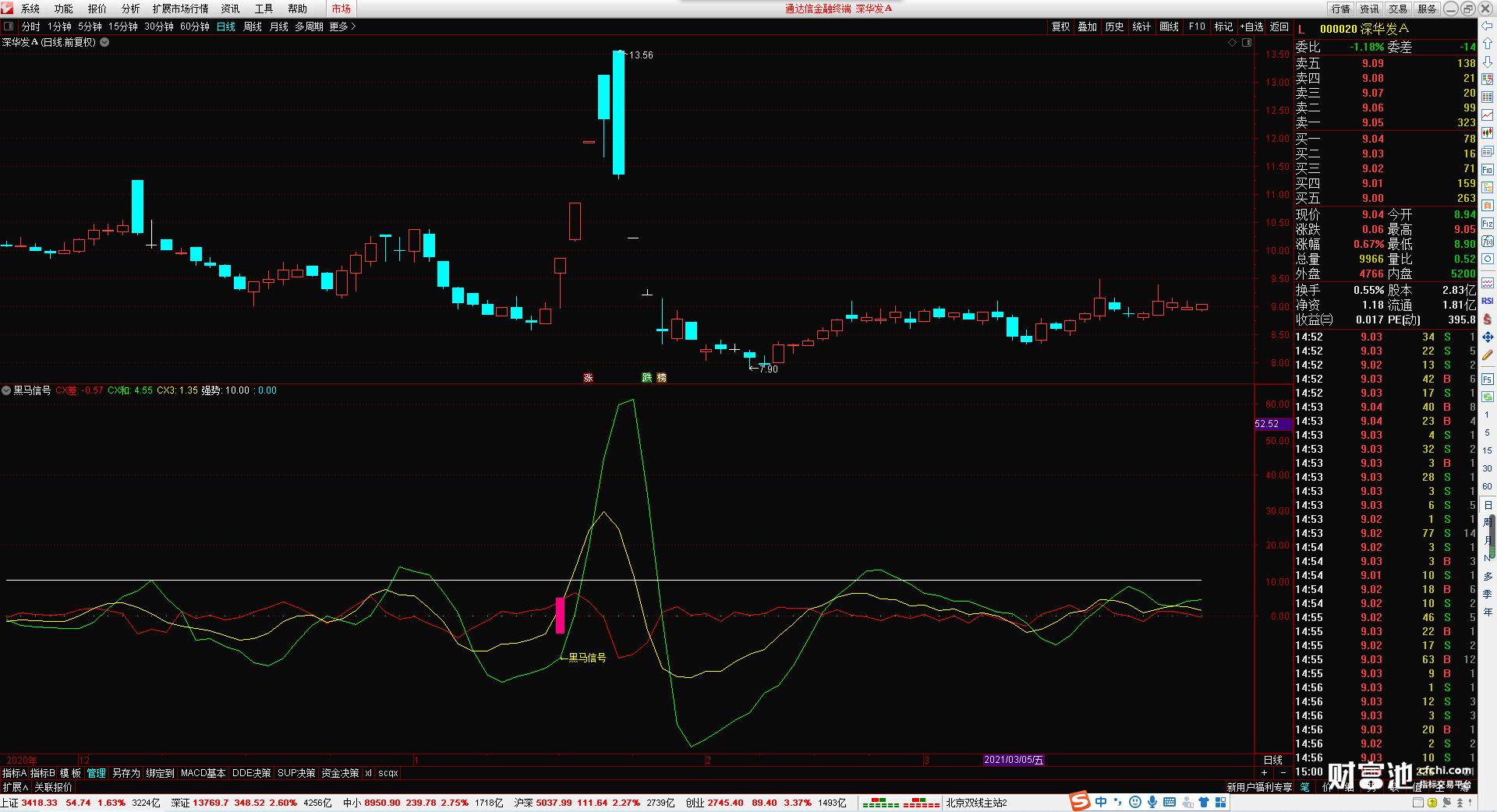Screen dimensions: 1497x812
Task: Toggle 叠加 overlay option
Action: pos(1088,26)
